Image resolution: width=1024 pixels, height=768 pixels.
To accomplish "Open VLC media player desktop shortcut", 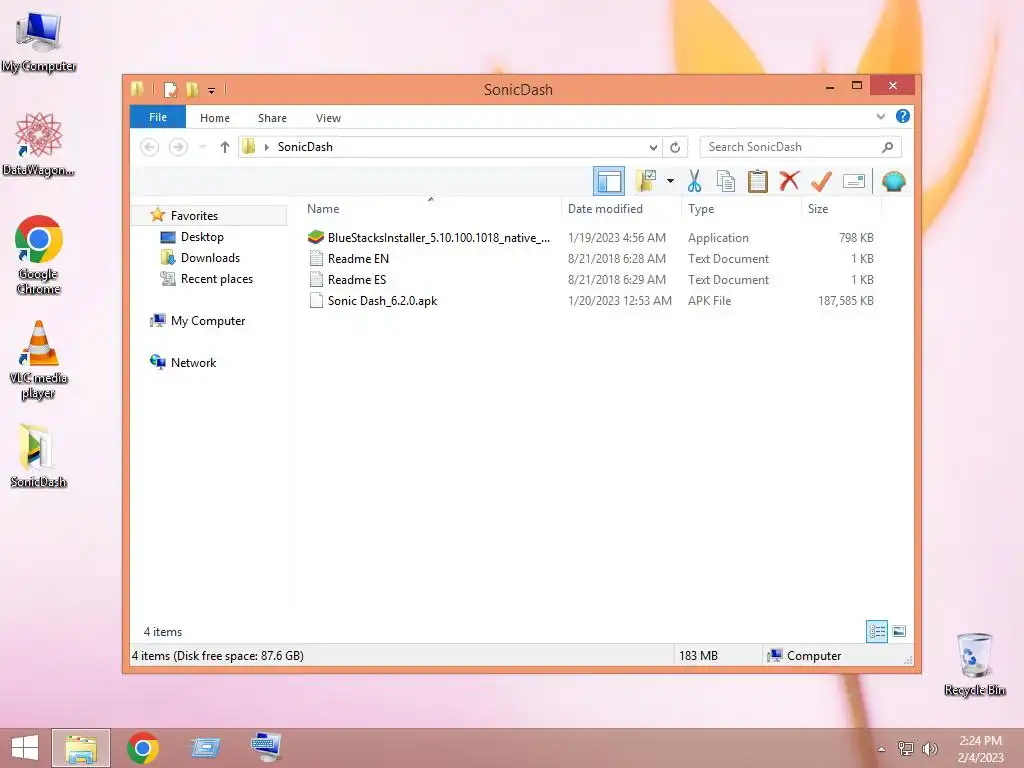I will (x=39, y=359).
